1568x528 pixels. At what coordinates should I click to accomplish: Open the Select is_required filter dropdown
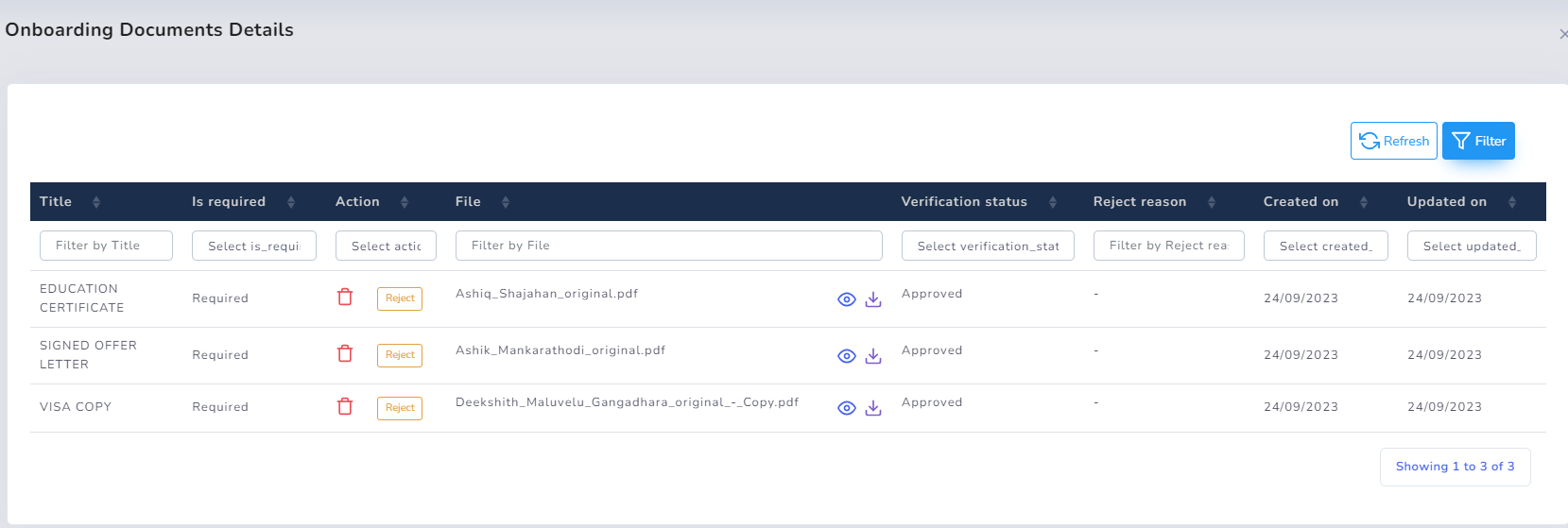coord(253,246)
